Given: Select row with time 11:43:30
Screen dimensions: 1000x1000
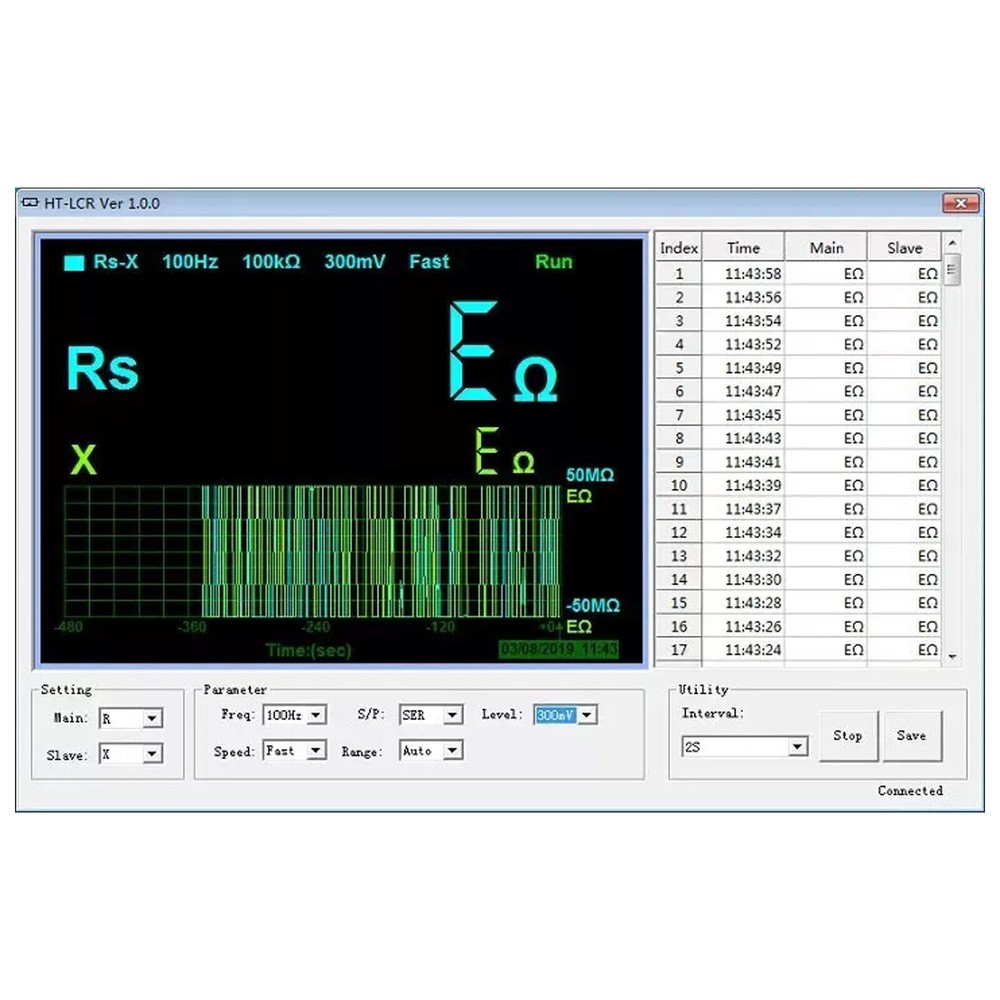Looking at the screenshot, I should pos(798,580).
